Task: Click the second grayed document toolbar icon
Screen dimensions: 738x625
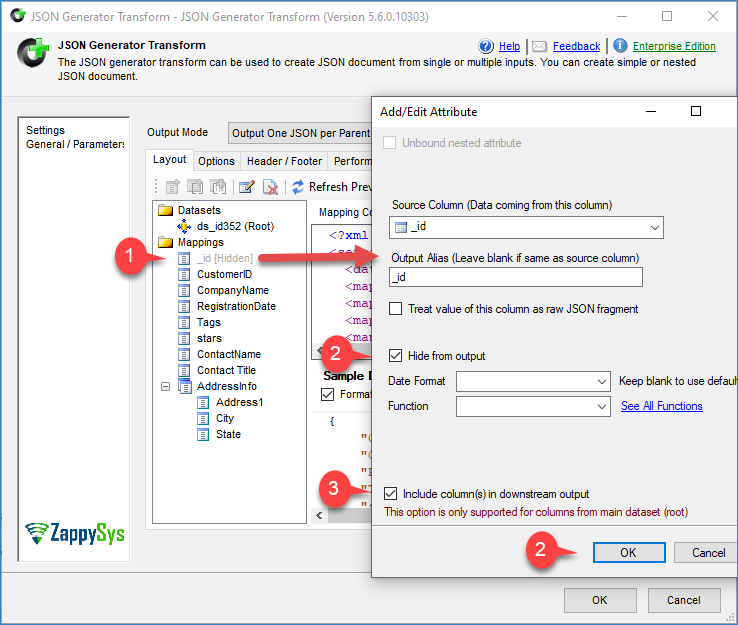Action: click(195, 187)
